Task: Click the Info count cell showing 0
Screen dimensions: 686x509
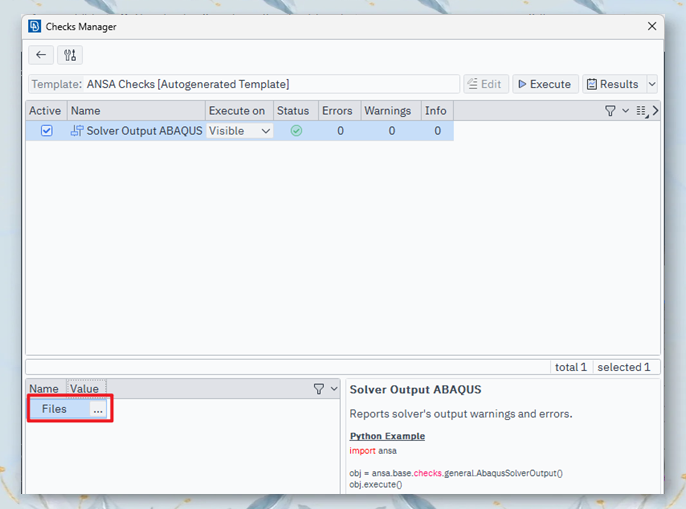Action: (438, 131)
